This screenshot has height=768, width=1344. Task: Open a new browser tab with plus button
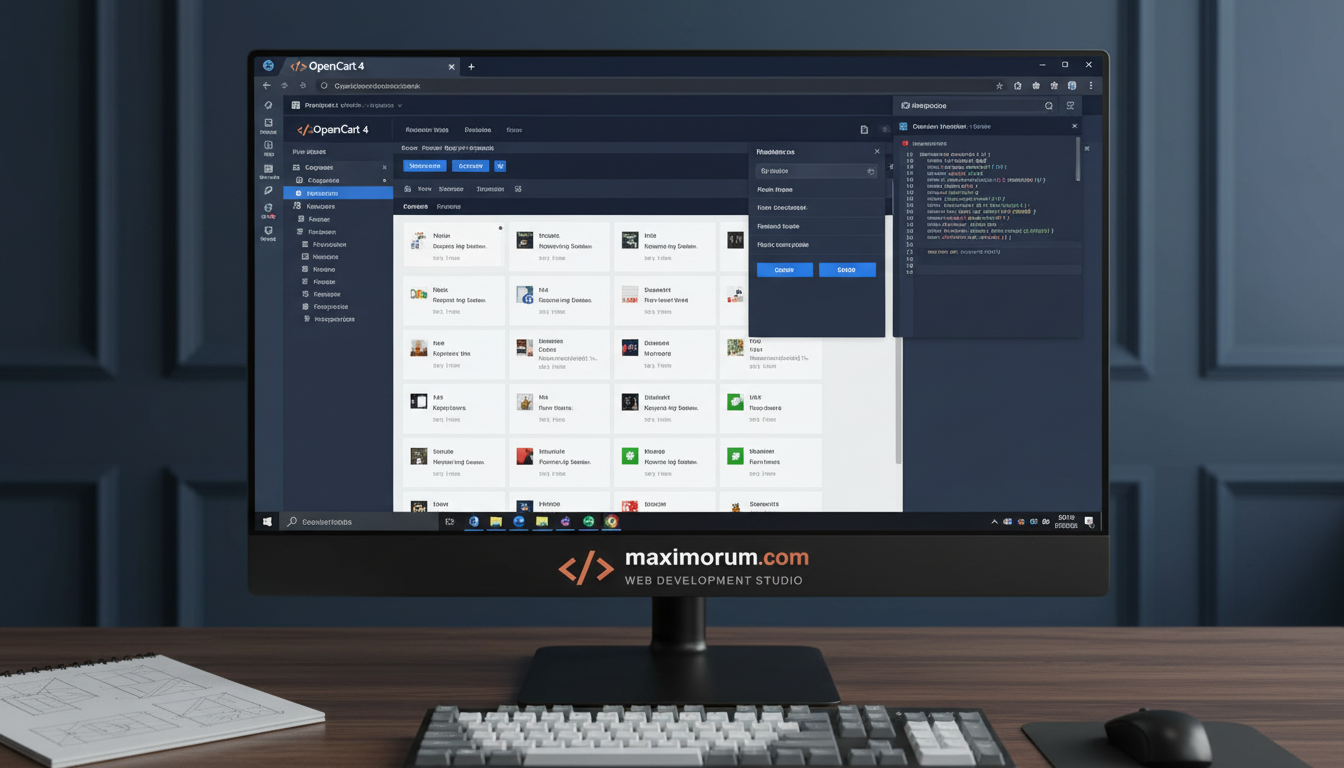click(471, 67)
